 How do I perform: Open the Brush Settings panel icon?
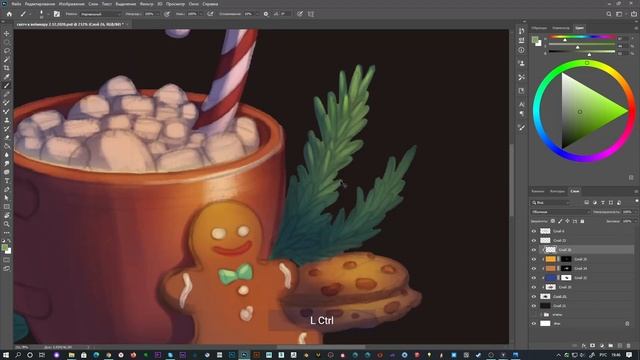[57, 14]
